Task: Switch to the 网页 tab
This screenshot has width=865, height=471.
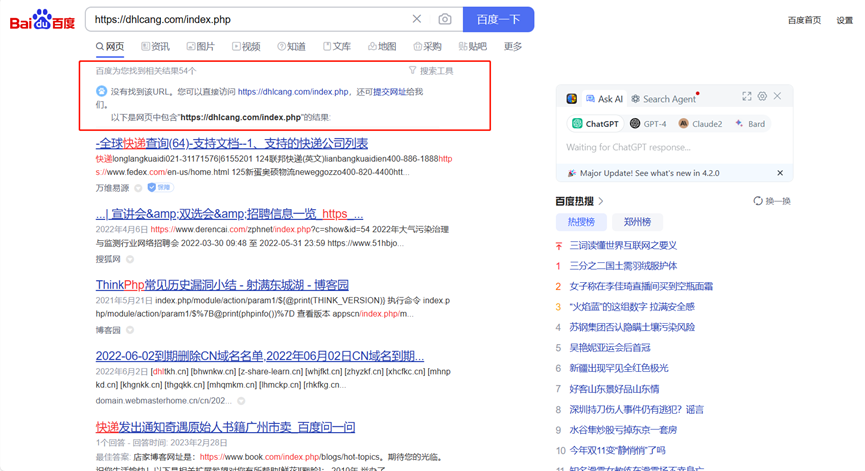Action: click(110, 46)
